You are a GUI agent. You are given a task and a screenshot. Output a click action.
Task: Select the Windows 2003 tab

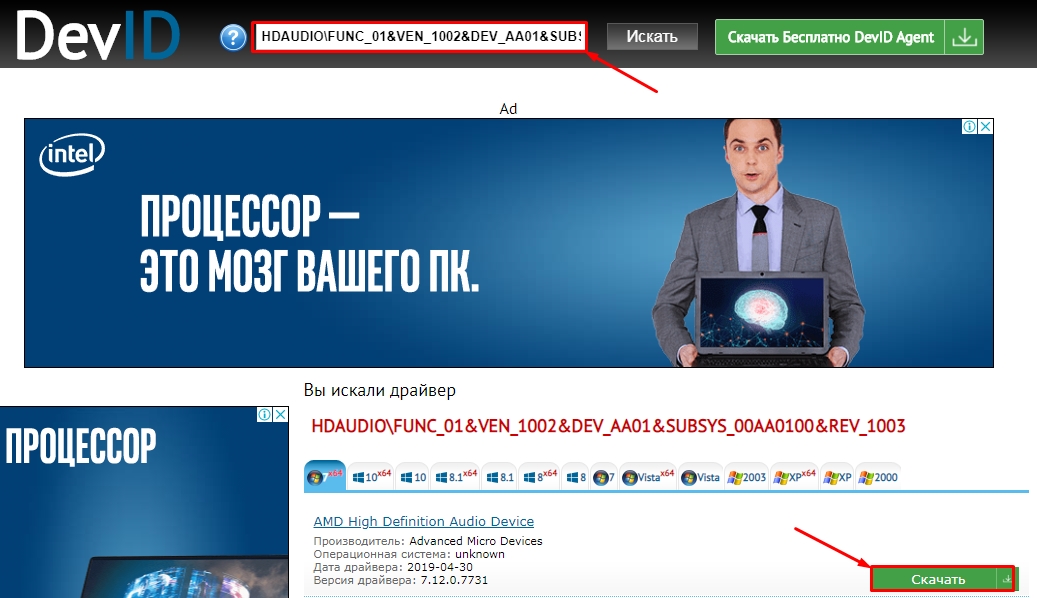(x=747, y=477)
